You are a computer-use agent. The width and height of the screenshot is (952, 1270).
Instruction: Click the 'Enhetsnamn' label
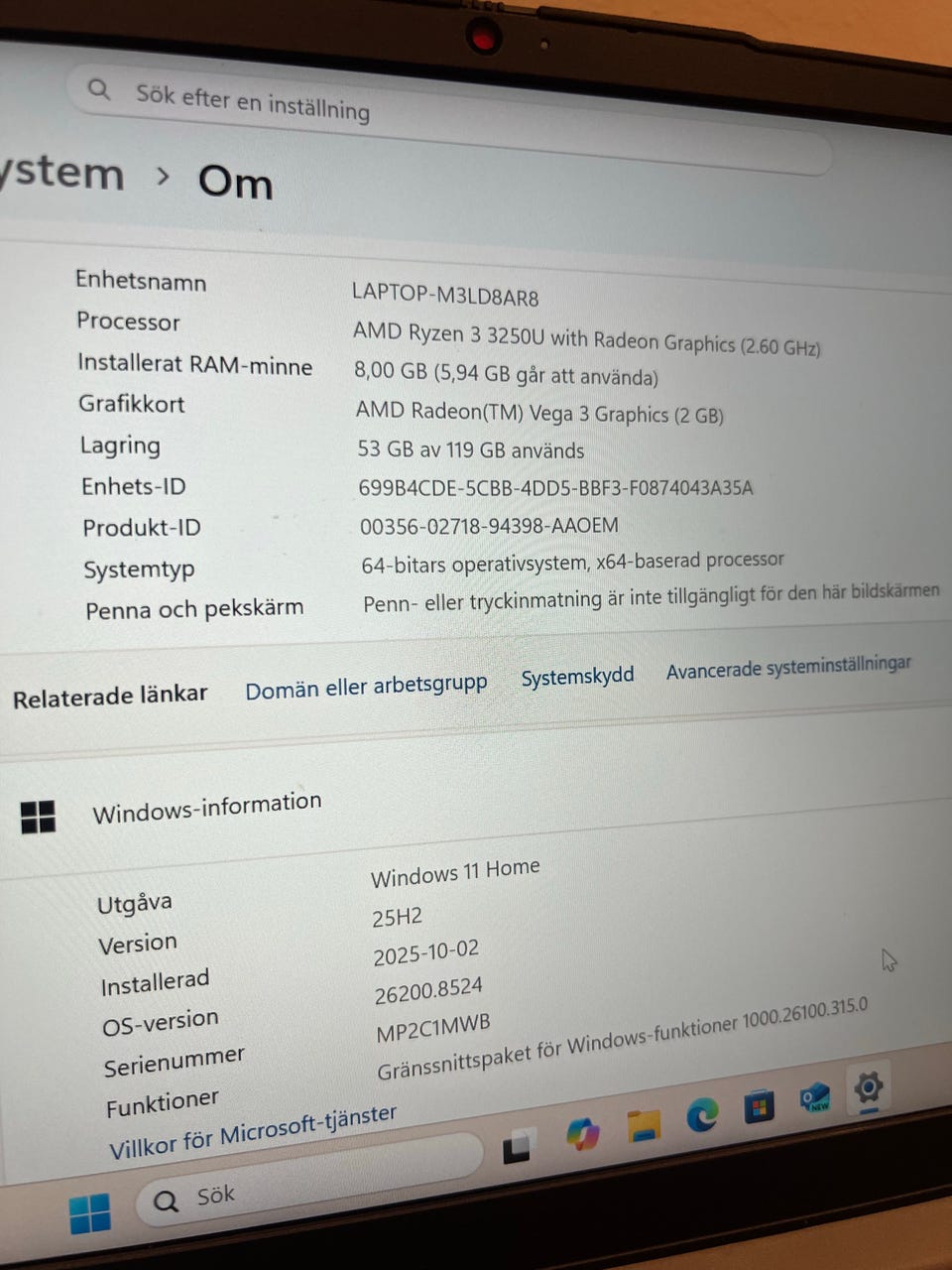141,281
